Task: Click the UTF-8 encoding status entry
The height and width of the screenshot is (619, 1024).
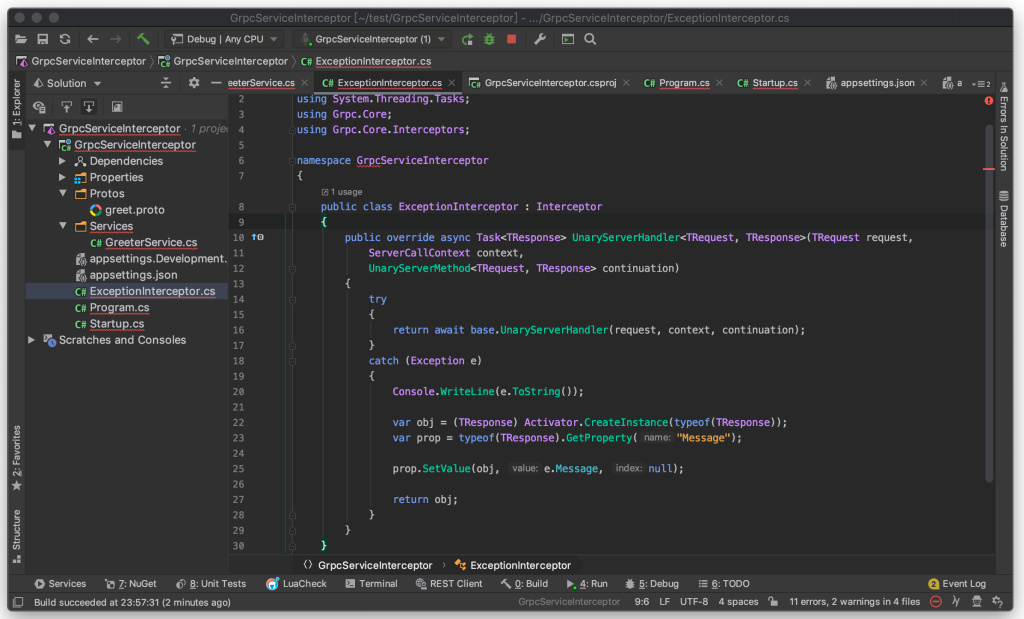Action: point(694,601)
